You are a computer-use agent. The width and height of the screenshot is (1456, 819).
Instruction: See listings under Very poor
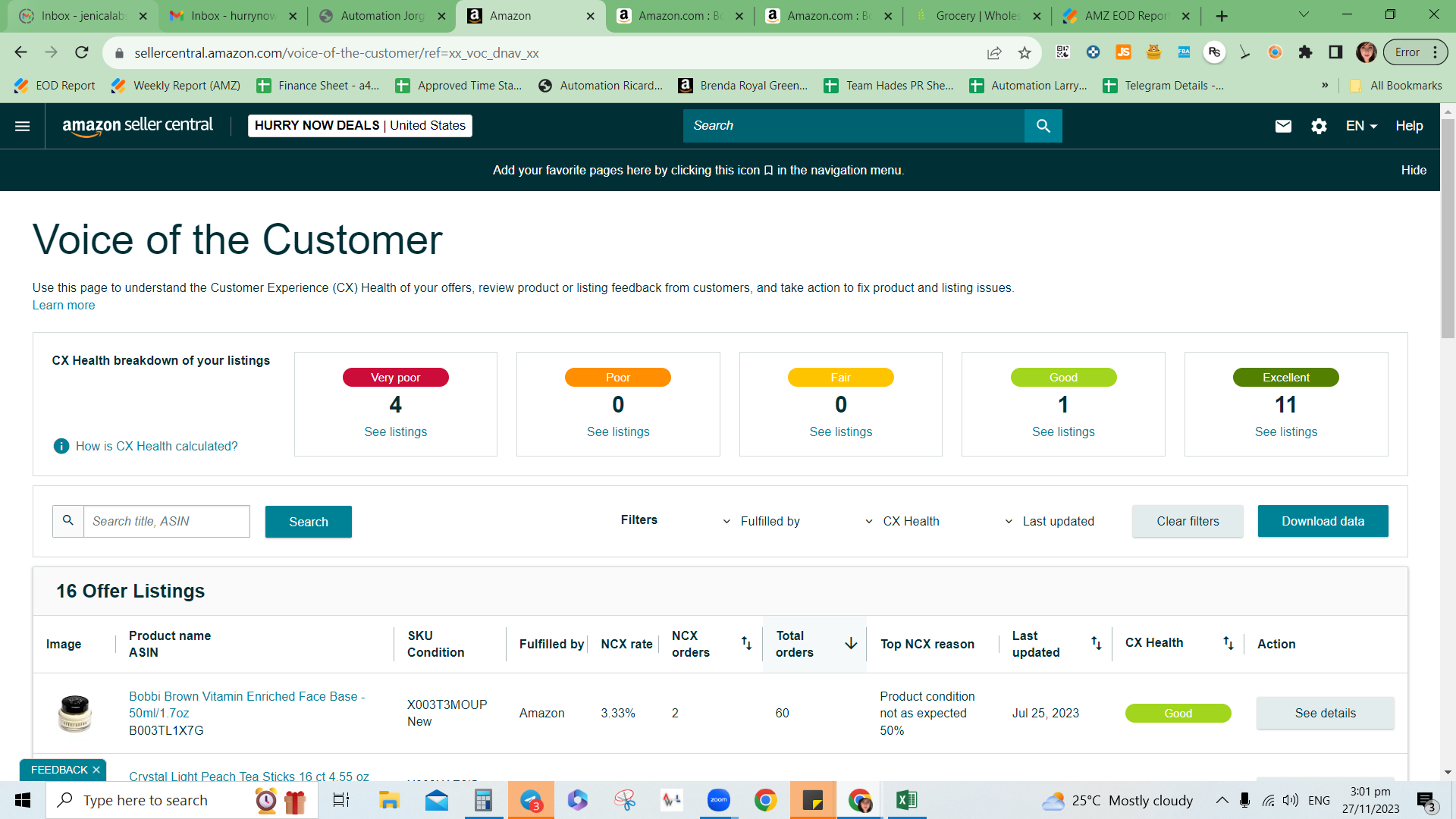tap(395, 431)
